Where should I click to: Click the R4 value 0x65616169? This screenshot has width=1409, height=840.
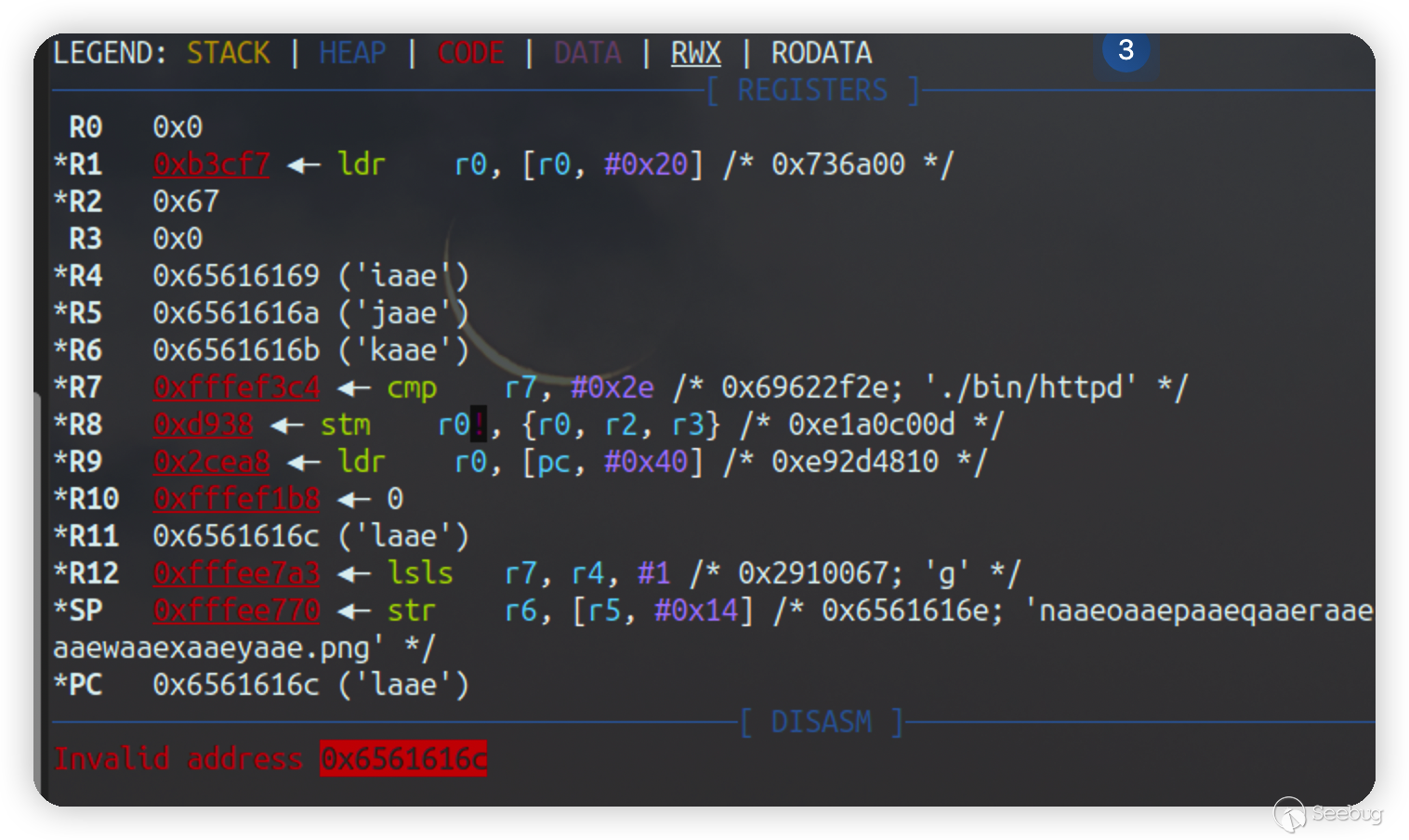coord(235,276)
